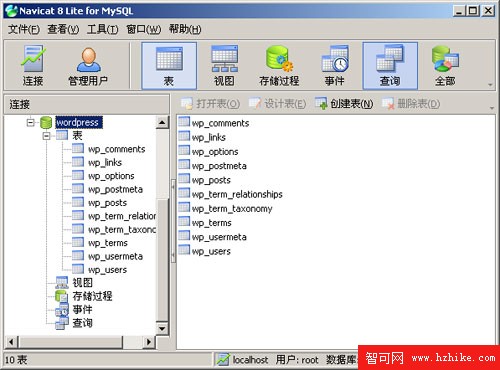This screenshot has height=370, width=500.
Task: Click tree scrollbar up arrow
Action: [162, 122]
